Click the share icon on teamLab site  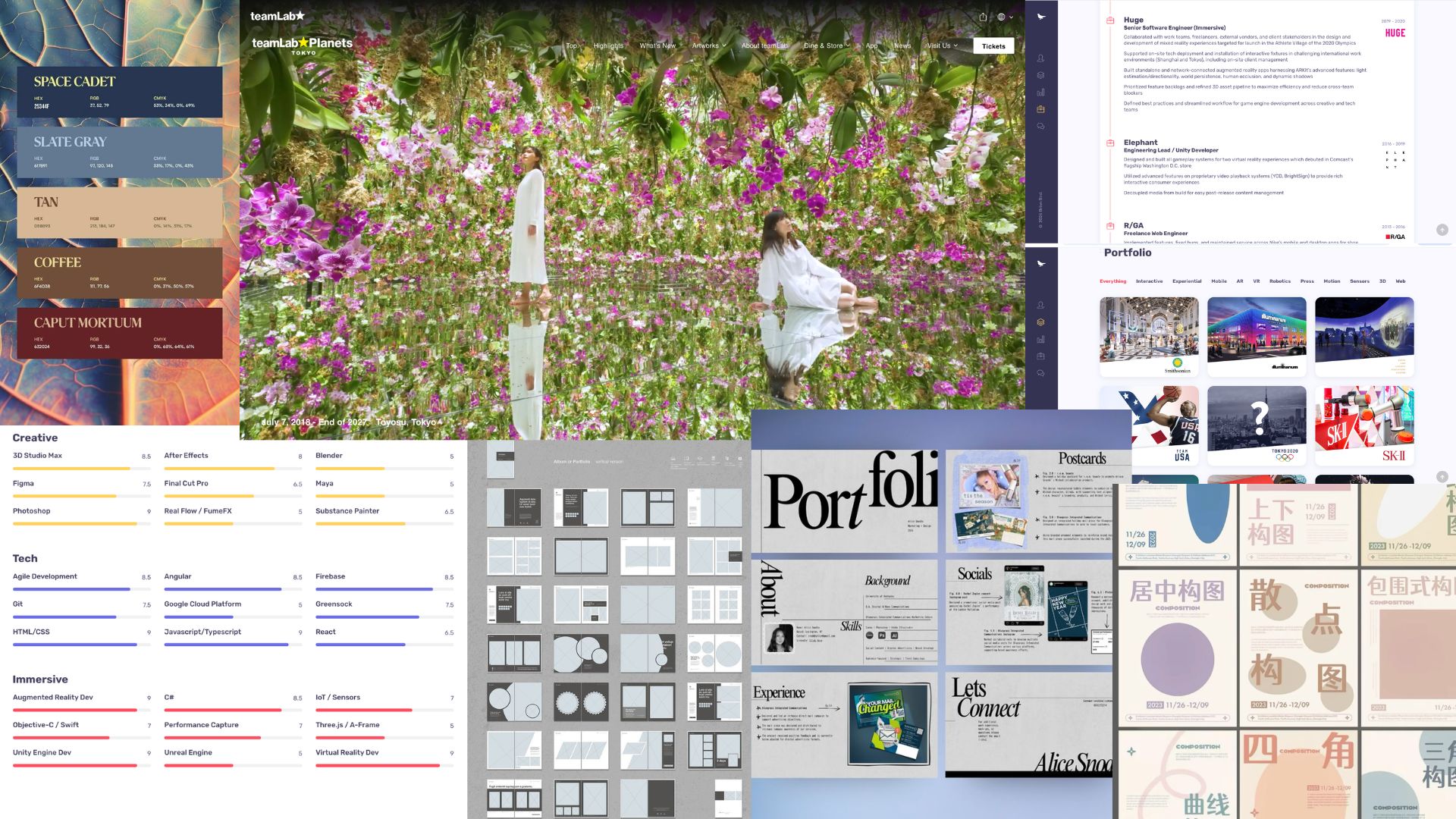click(x=983, y=17)
